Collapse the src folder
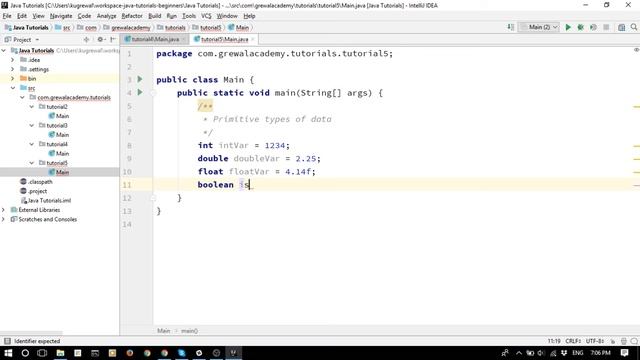Viewport: 640px width, 360px height. pyautogui.click(x=13, y=88)
